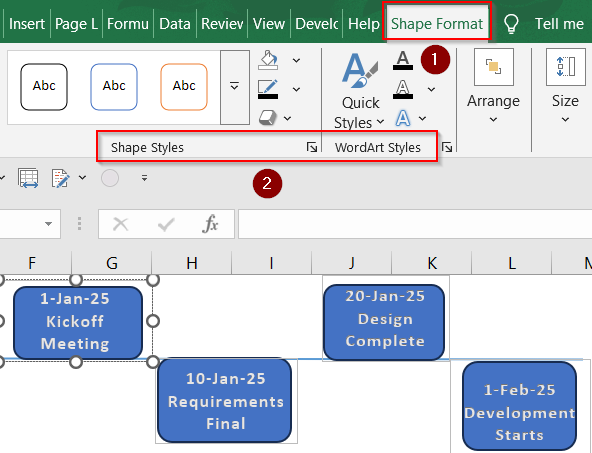Select column K header
Viewport: 592px width, 453px height.
coord(432,263)
